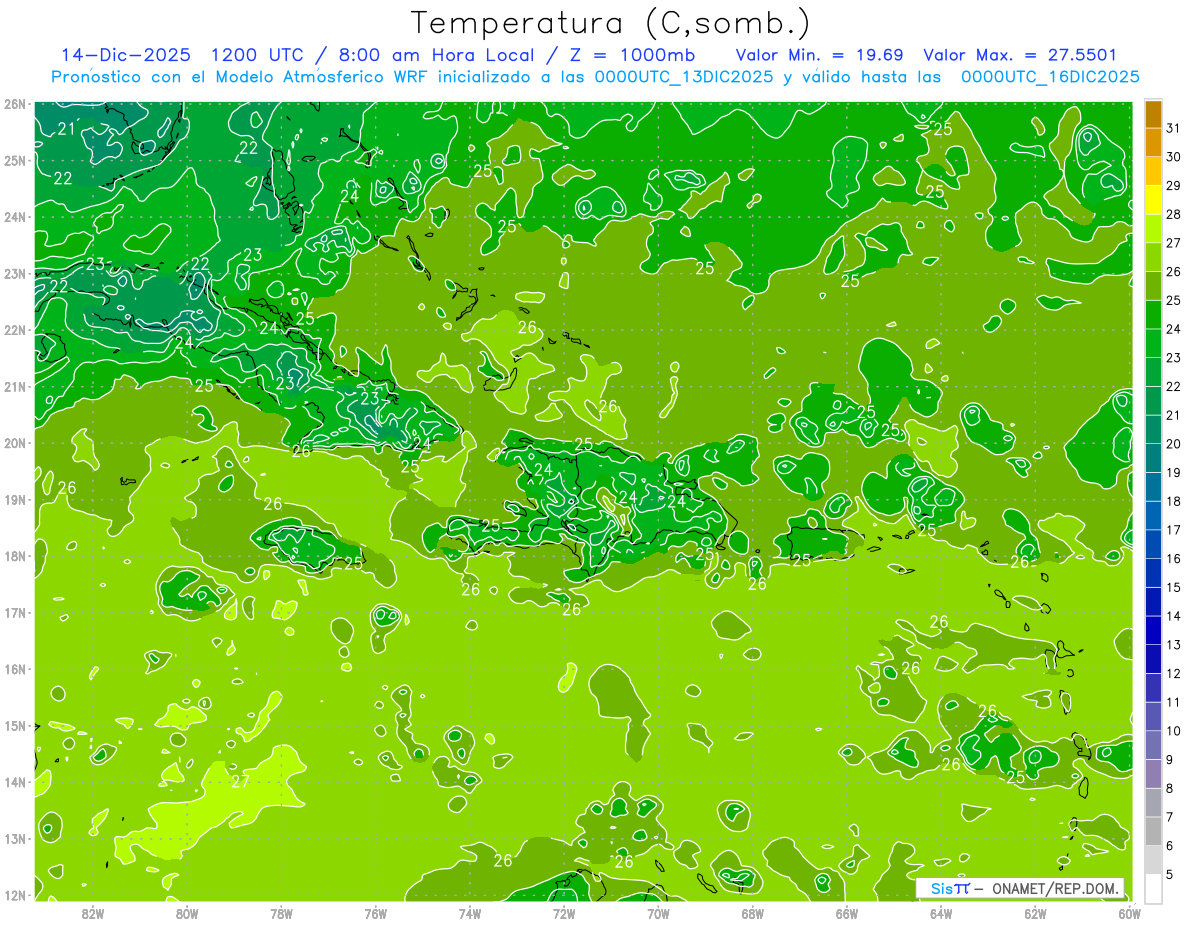Click the "72W" longitude label

coord(564,912)
